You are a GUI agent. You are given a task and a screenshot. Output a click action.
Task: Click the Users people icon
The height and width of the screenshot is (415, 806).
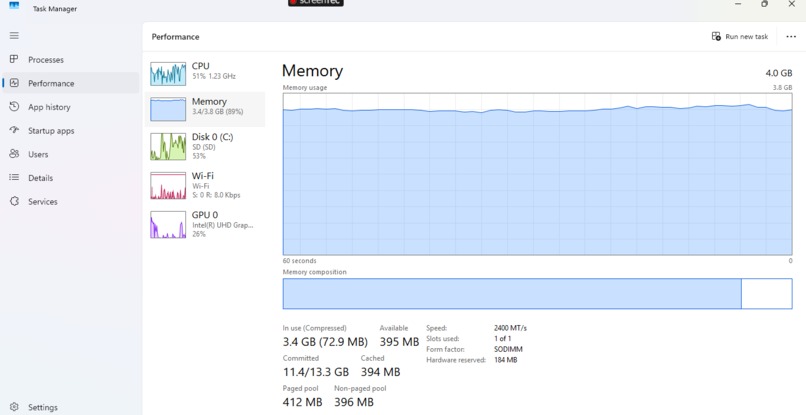[14, 154]
